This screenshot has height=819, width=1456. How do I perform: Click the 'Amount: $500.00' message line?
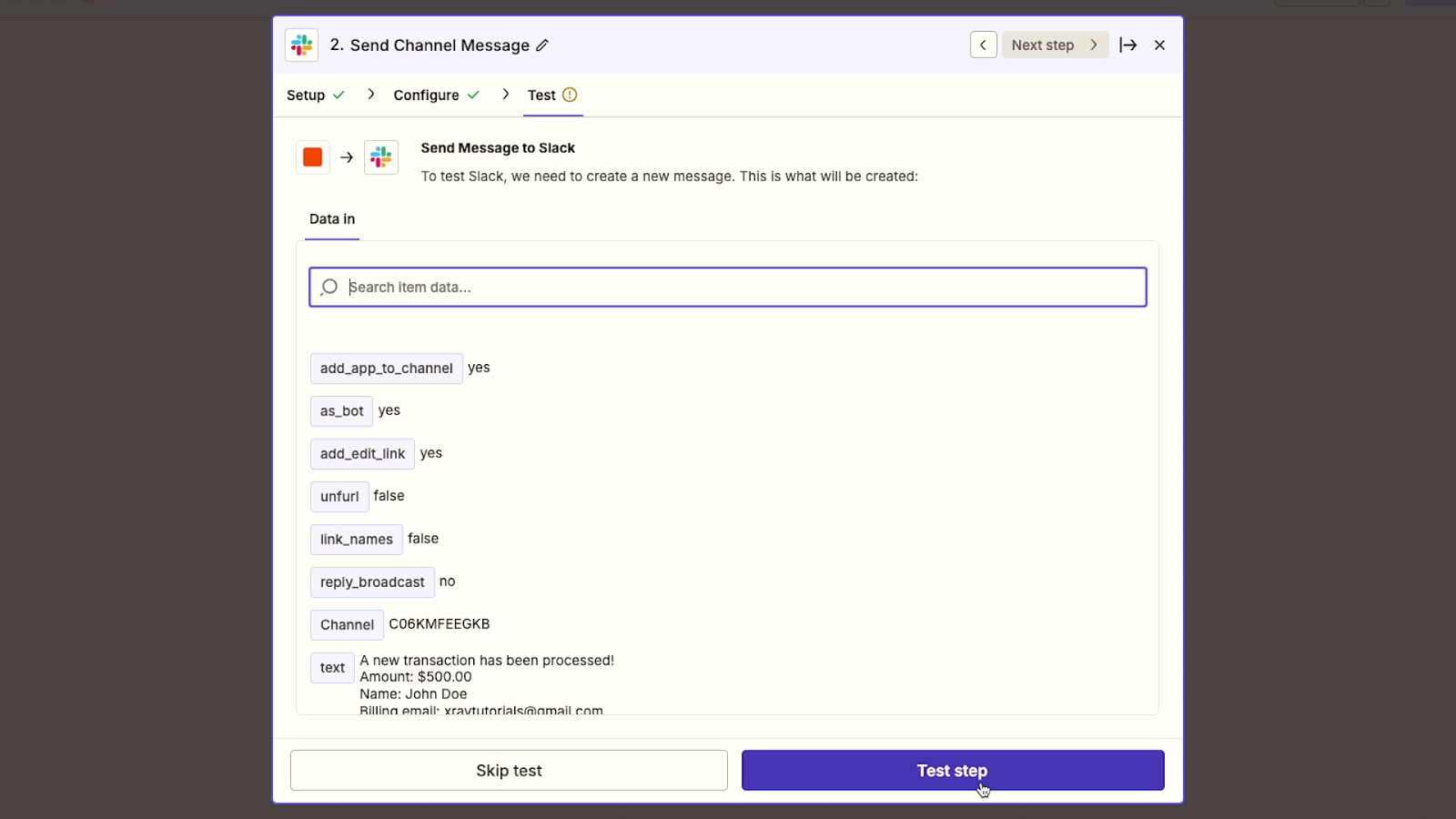[416, 677]
